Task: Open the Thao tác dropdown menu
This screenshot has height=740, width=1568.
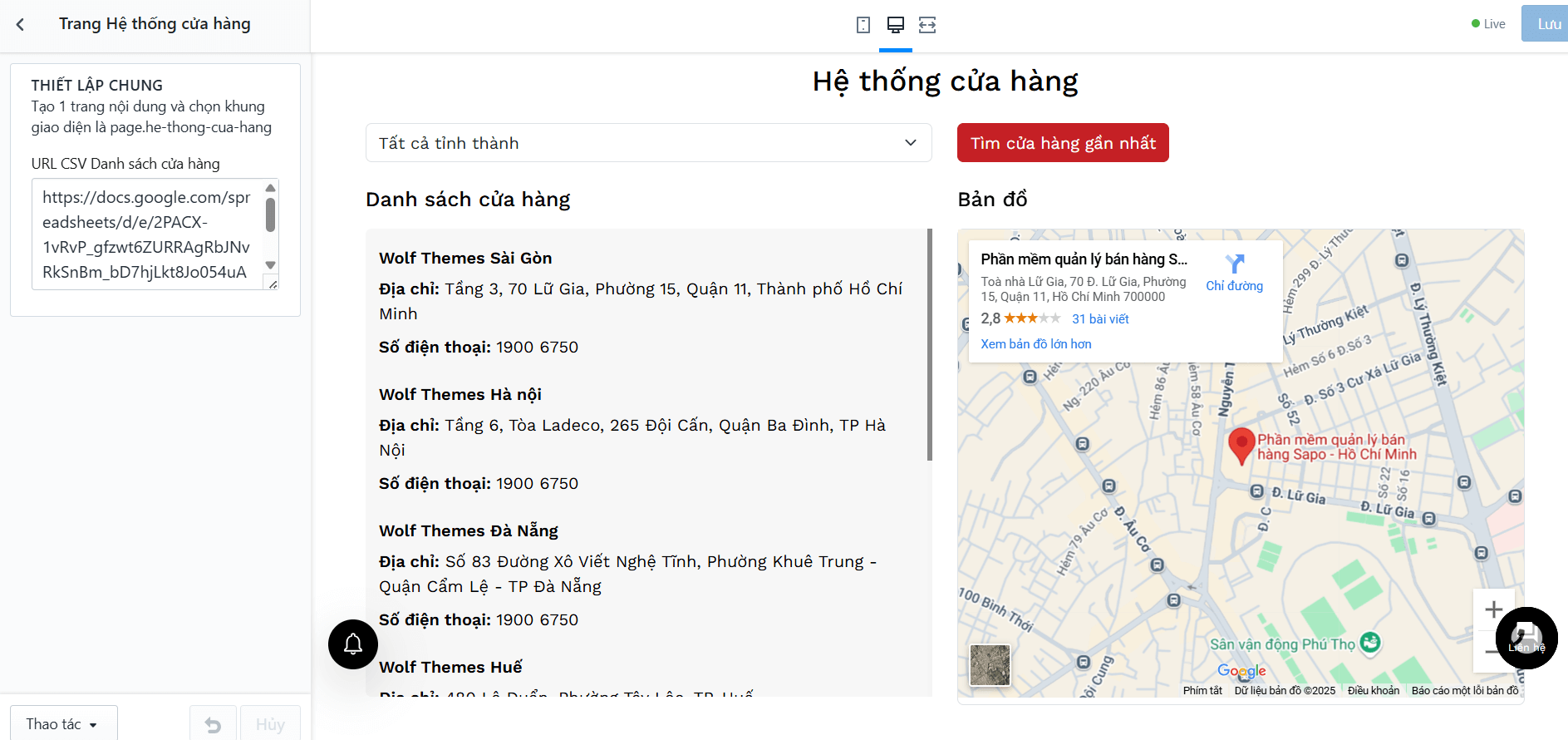Action: 63,724
